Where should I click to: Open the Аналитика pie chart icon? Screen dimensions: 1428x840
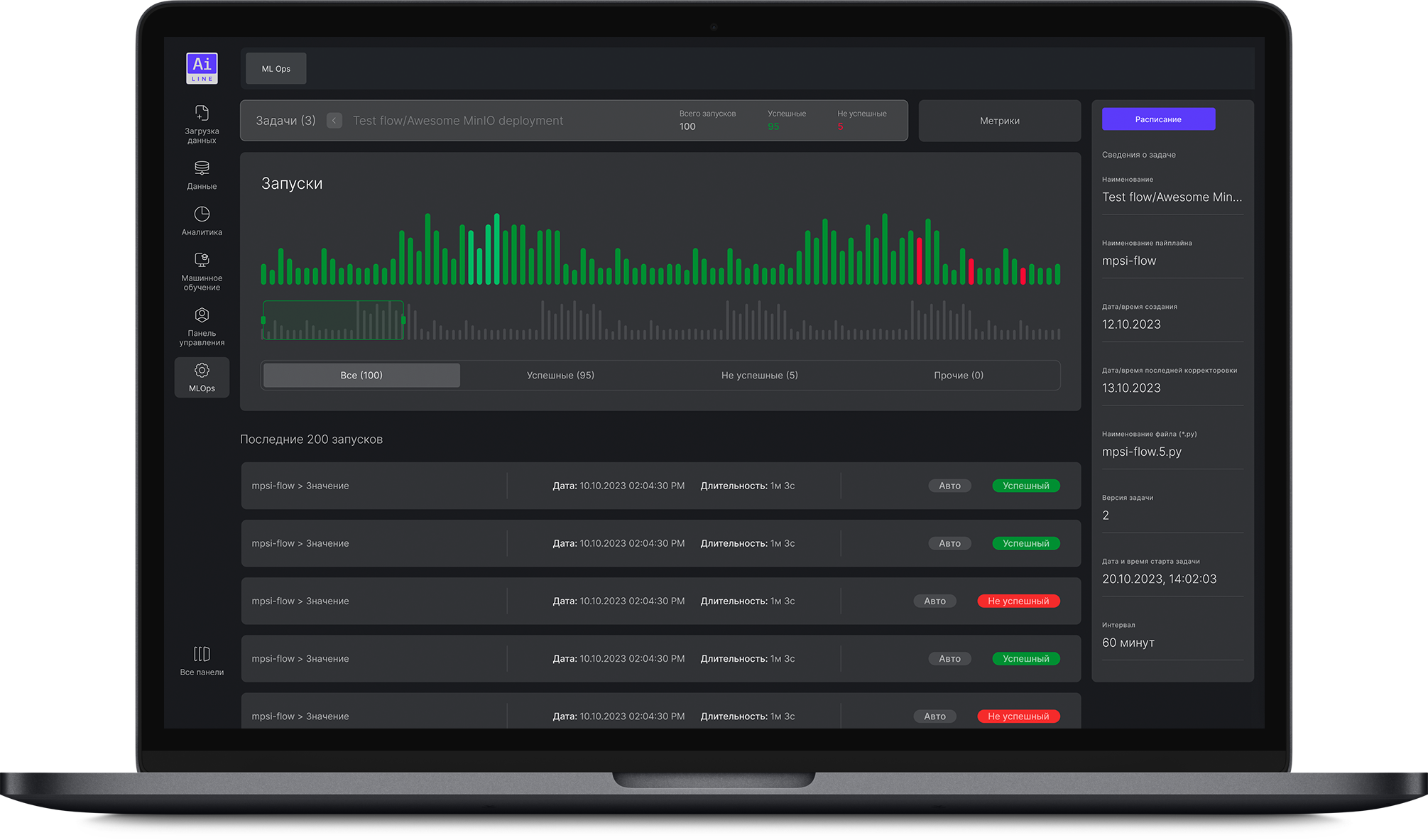point(202,214)
